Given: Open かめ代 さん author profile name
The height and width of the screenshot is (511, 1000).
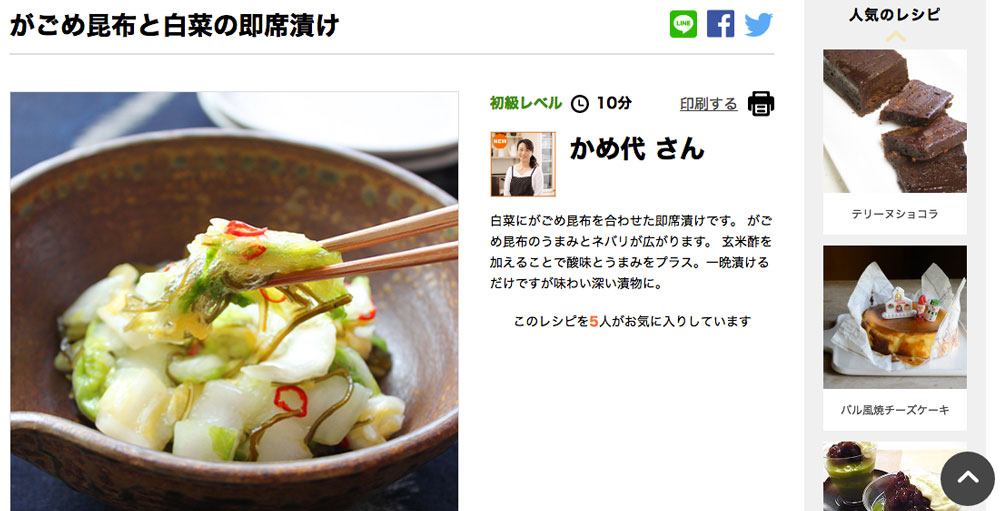Looking at the screenshot, I should tap(637, 149).
